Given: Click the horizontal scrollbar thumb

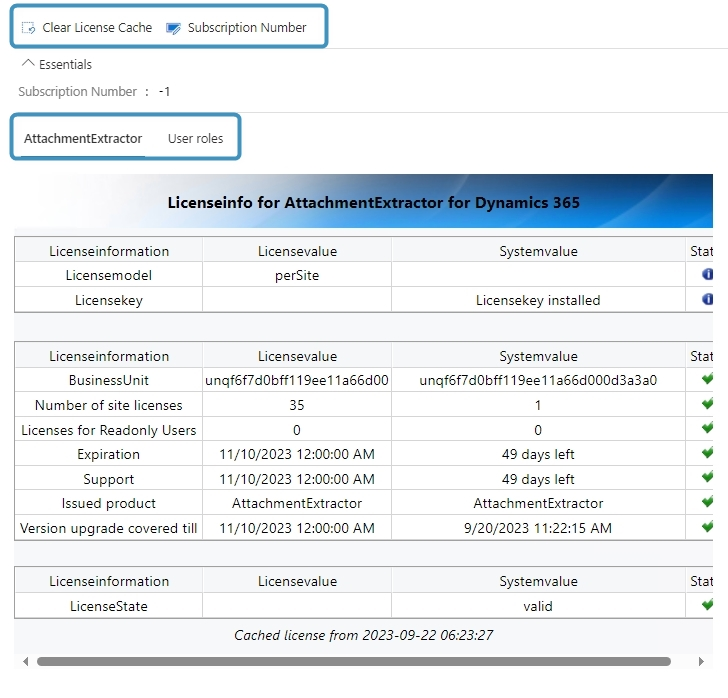Looking at the screenshot, I should coord(354,661).
